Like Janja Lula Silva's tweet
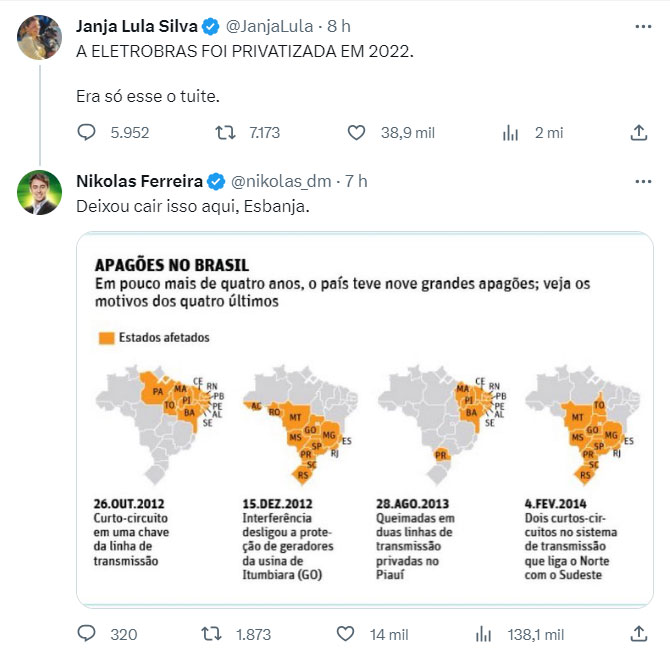The image size is (670, 659). [356, 133]
